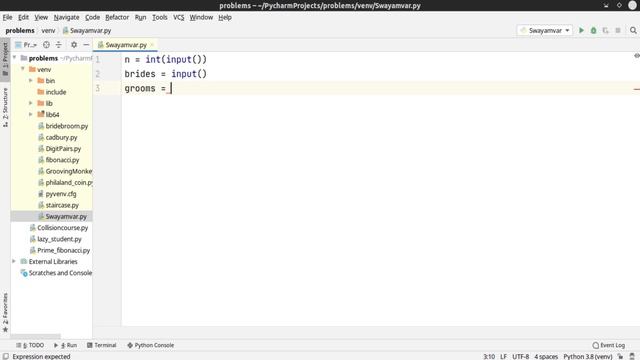Click the locate/scroll-from-source target icon
The height and width of the screenshot is (360, 640).
point(47,45)
